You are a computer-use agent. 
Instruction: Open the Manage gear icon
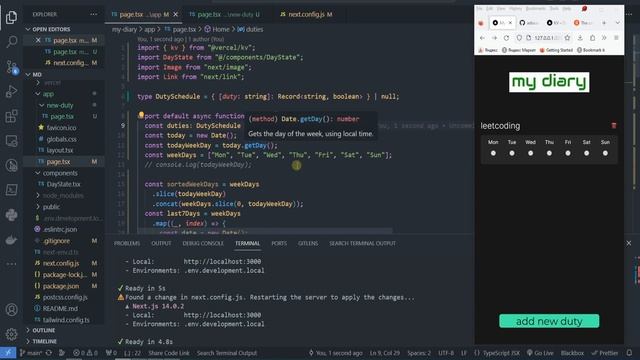point(11,334)
